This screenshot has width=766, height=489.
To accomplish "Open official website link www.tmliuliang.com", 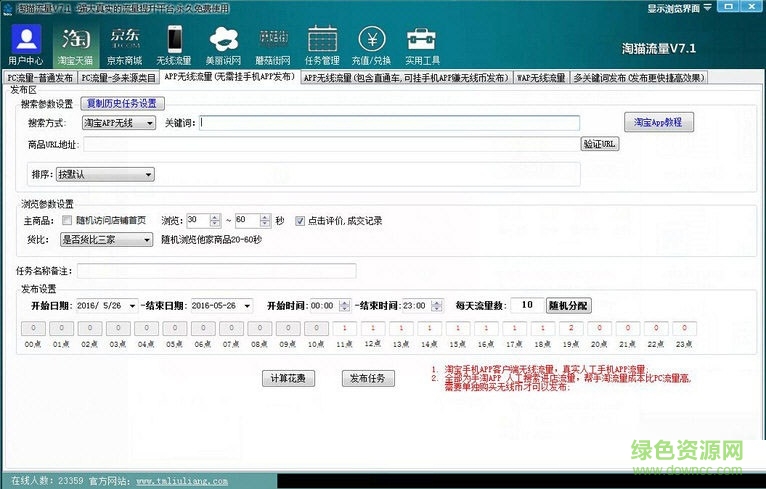I will pos(182,481).
